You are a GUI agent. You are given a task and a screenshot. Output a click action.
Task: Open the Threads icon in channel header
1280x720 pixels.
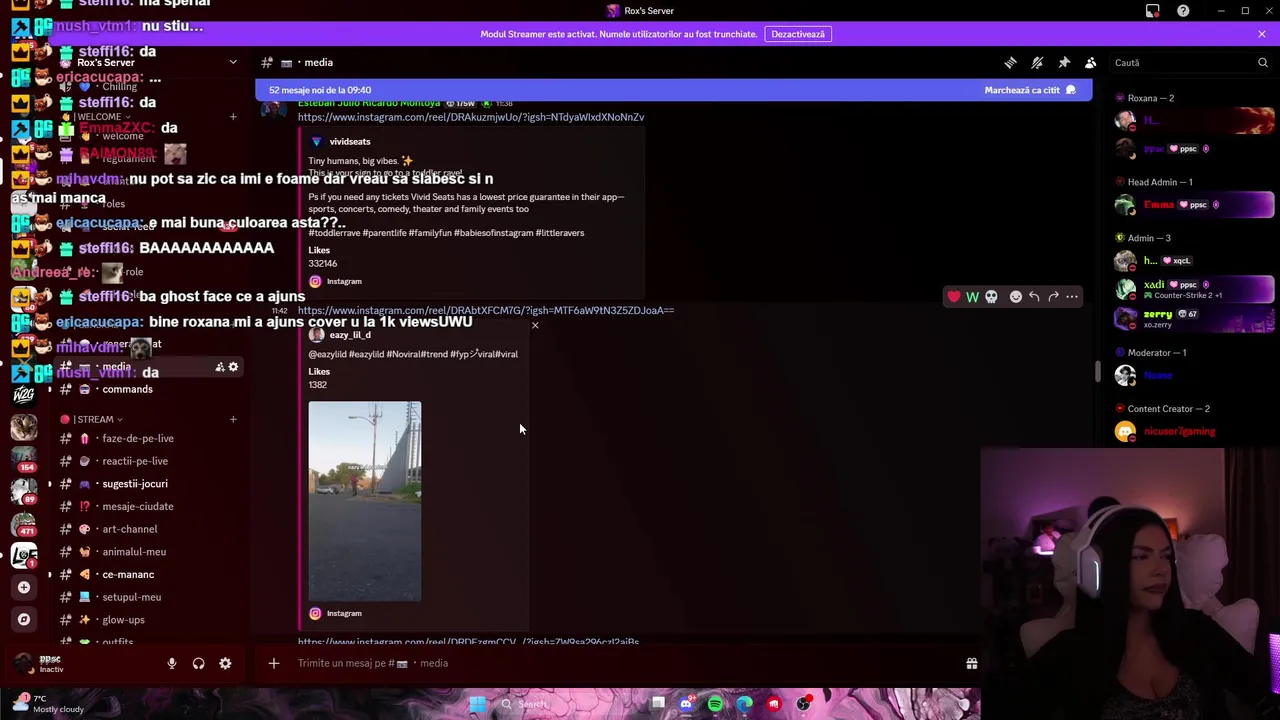pyautogui.click(x=1010, y=62)
